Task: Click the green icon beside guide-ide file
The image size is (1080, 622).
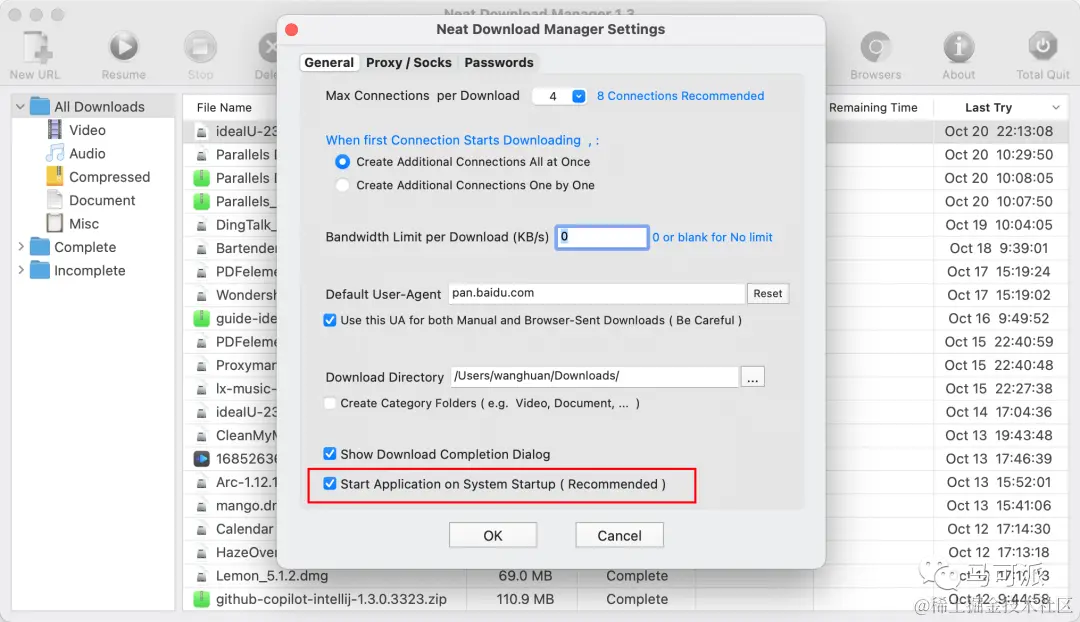Action: (x=202, y=318)
